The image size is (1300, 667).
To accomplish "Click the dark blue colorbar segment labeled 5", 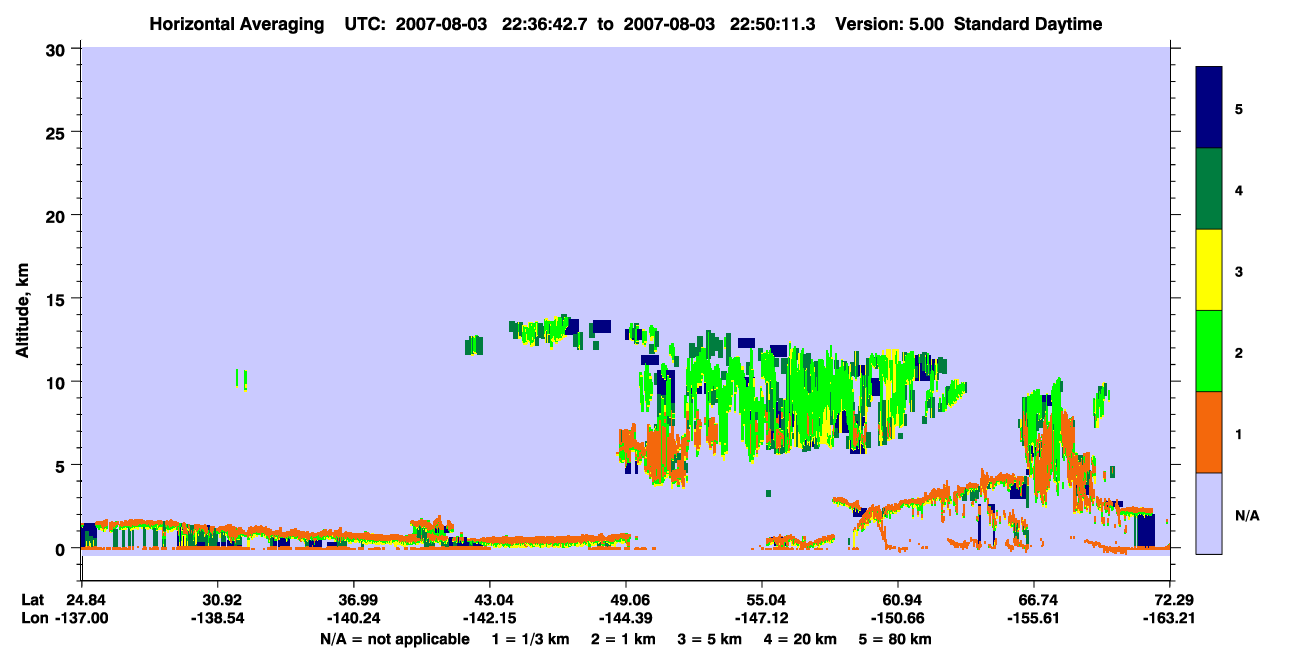I will pos(1209,108).
